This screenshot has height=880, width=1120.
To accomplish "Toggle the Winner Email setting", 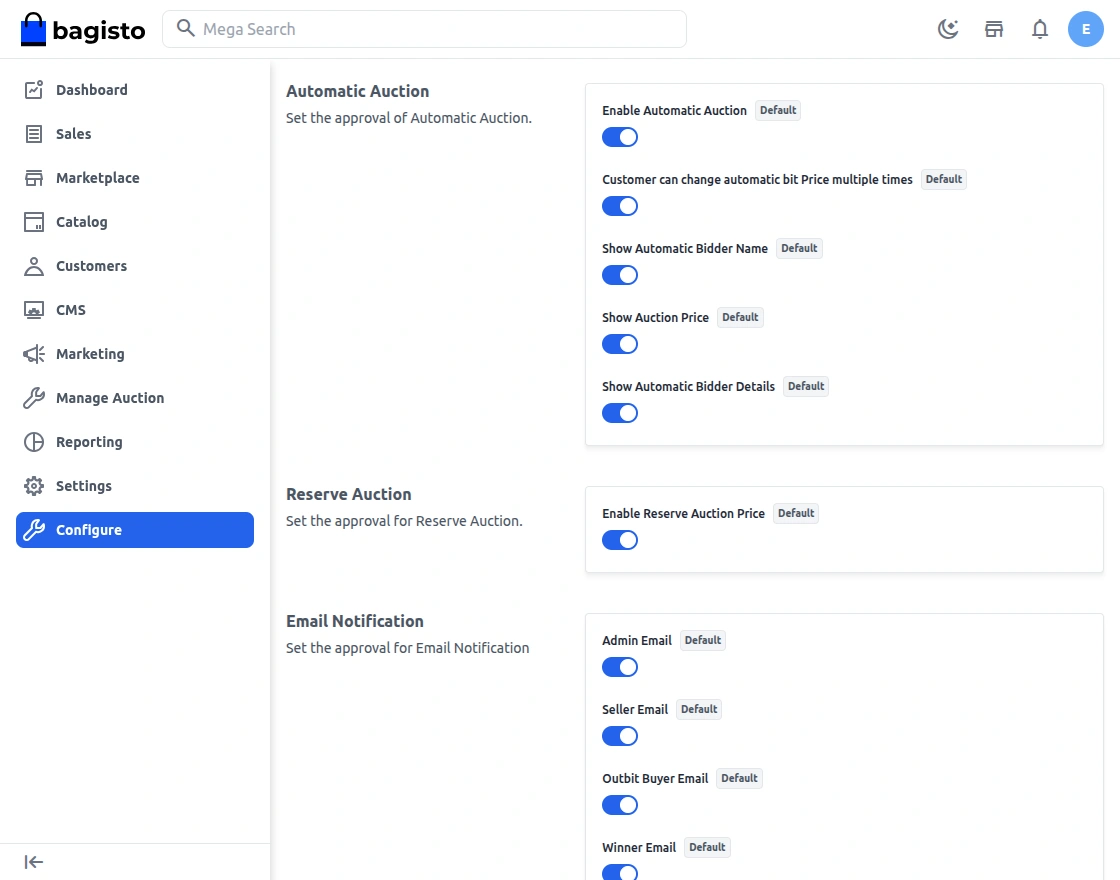I will 620,872.
